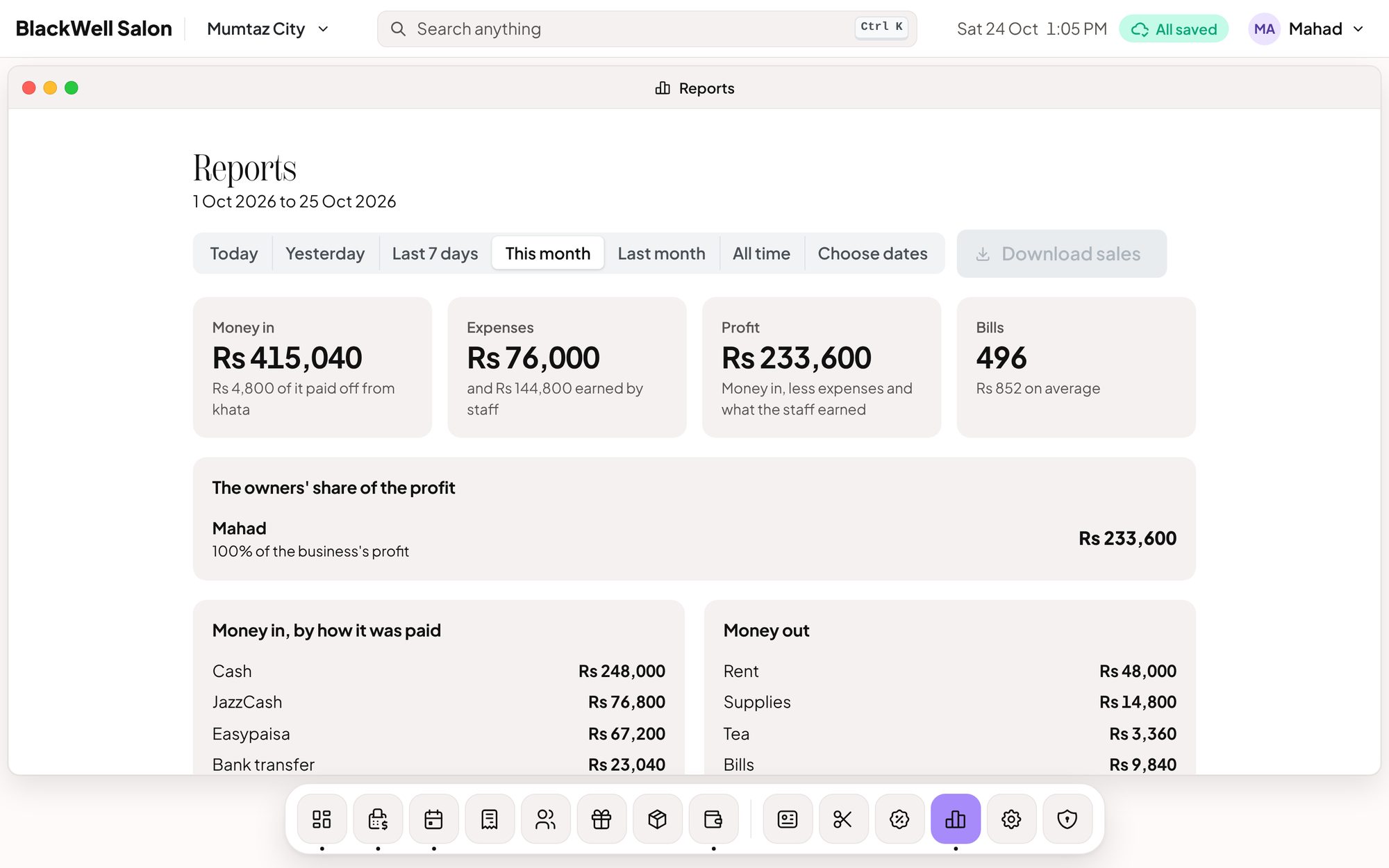Click the search magnifier icon

[398, 29]
